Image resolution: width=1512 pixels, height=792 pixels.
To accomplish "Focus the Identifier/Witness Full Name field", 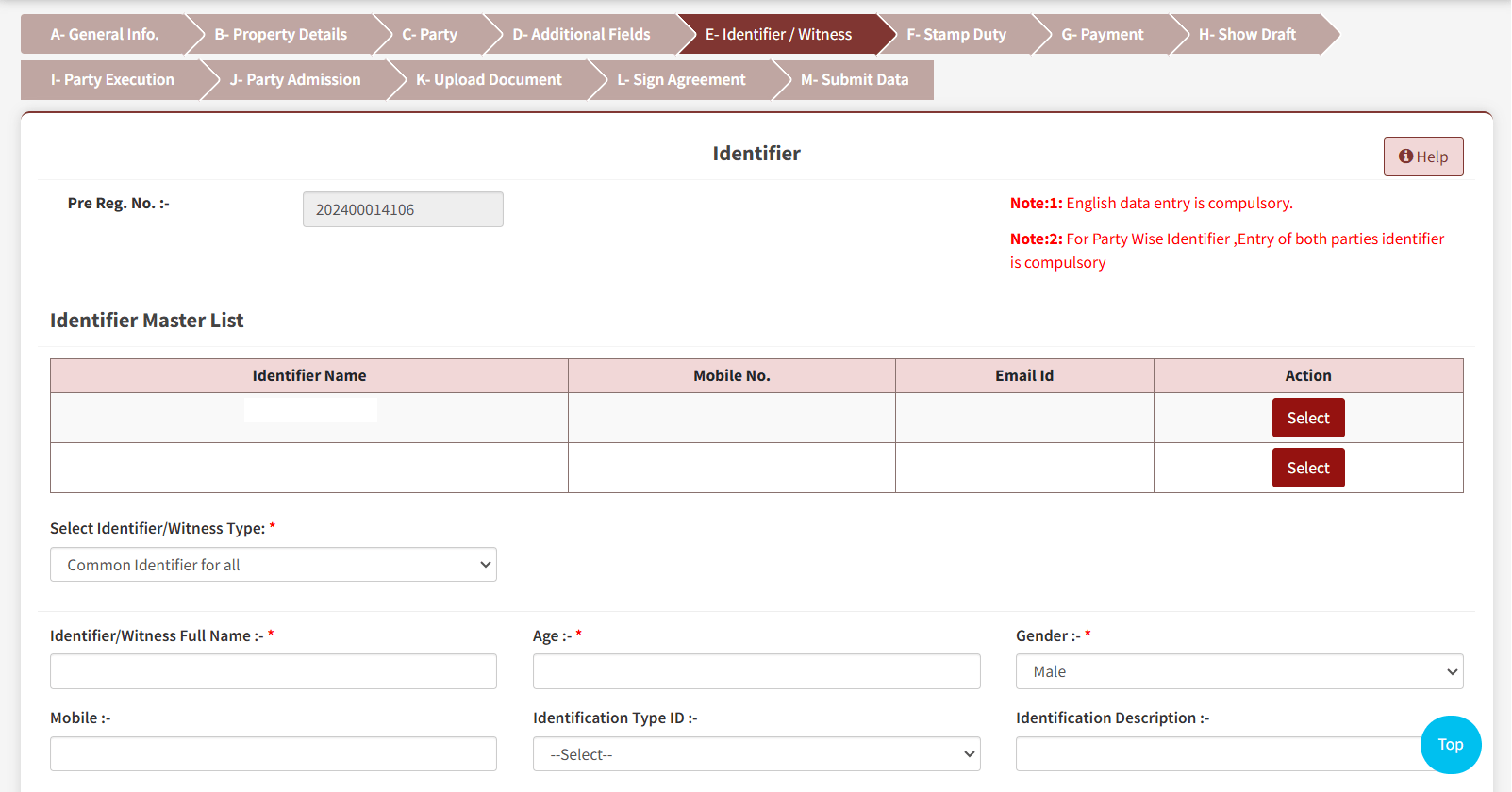I will tap(274, 671).
